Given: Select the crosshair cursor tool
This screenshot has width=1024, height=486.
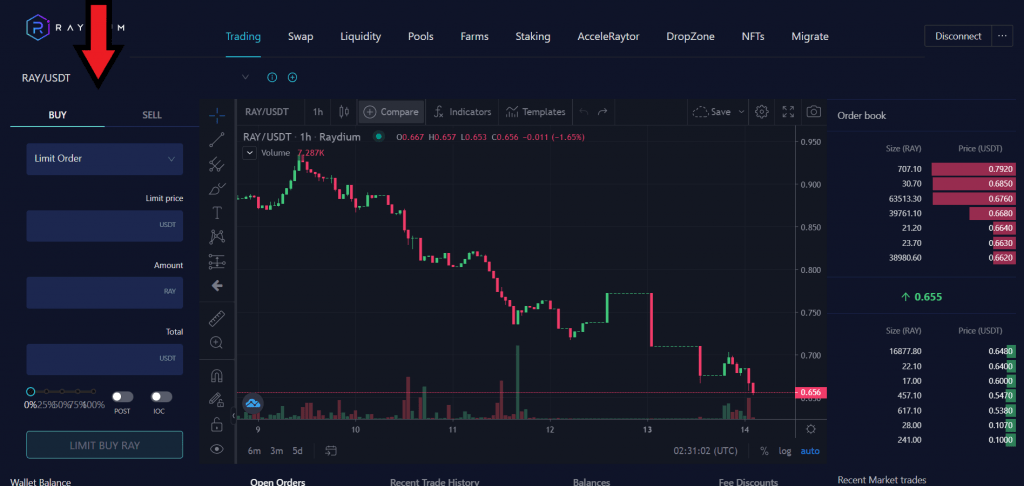Looking at the screenshot, I should 217,115.
